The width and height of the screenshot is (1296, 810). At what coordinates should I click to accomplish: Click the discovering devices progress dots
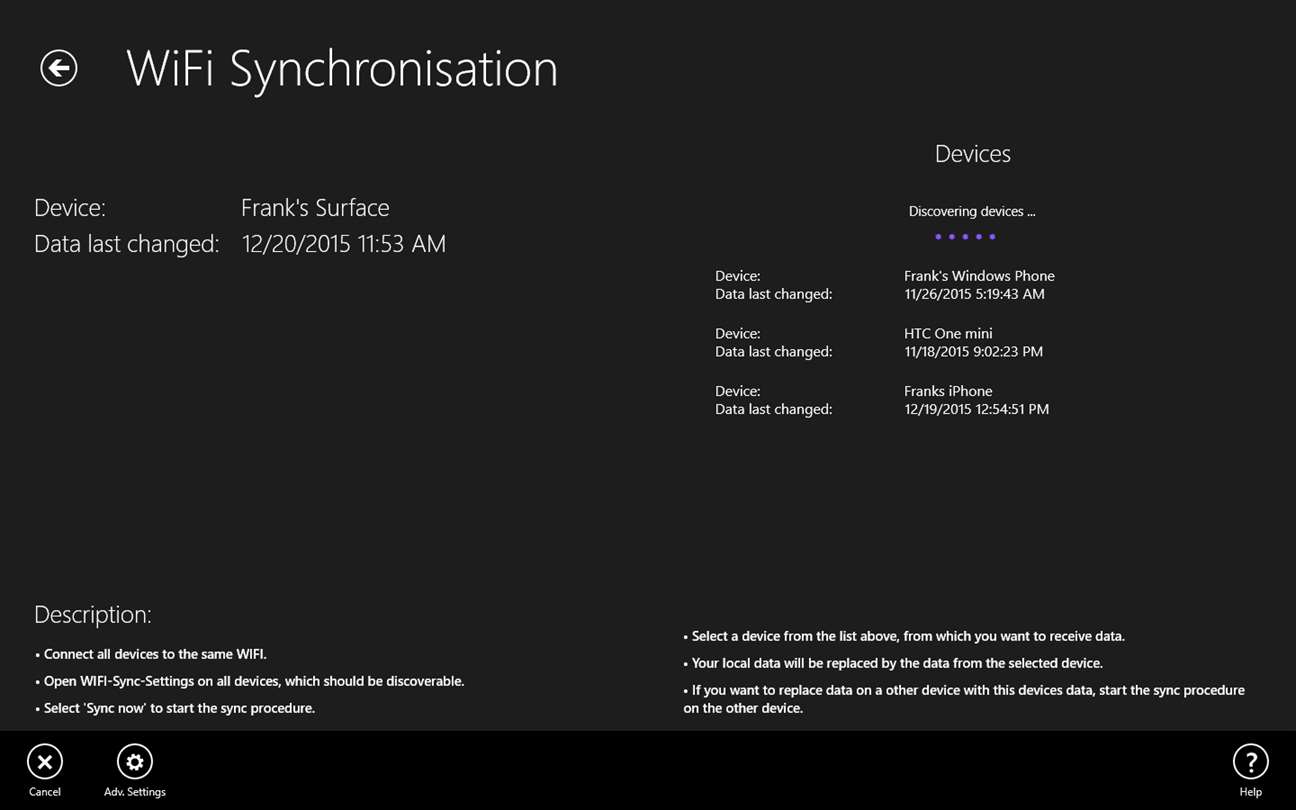[x=965, y=237]
